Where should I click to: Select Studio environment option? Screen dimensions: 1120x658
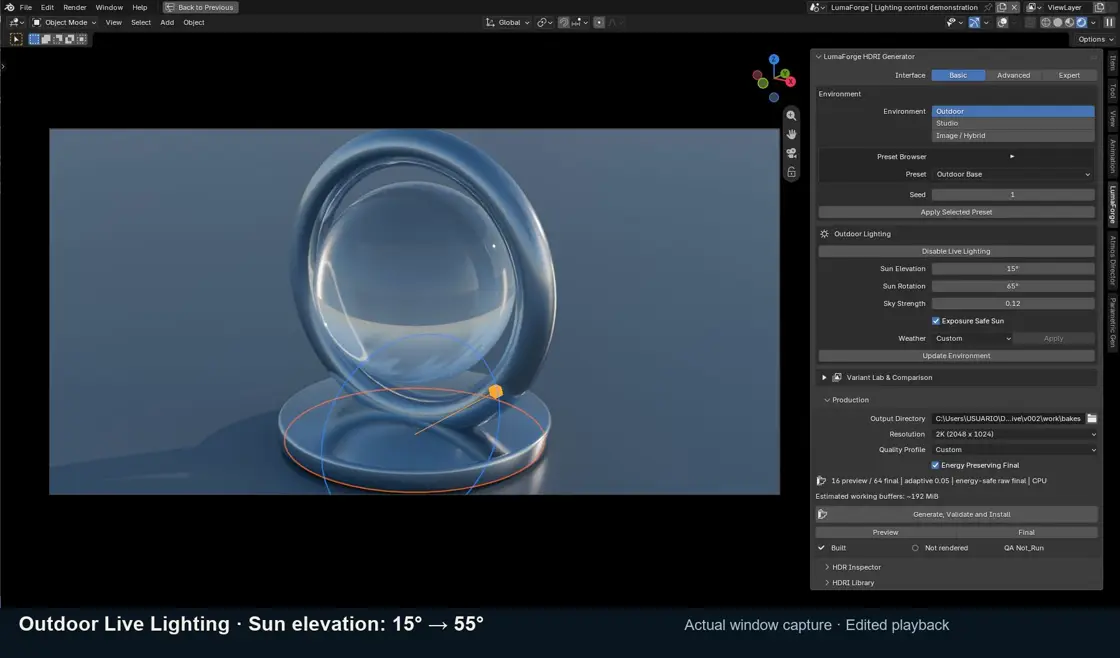coord(1013,124)
